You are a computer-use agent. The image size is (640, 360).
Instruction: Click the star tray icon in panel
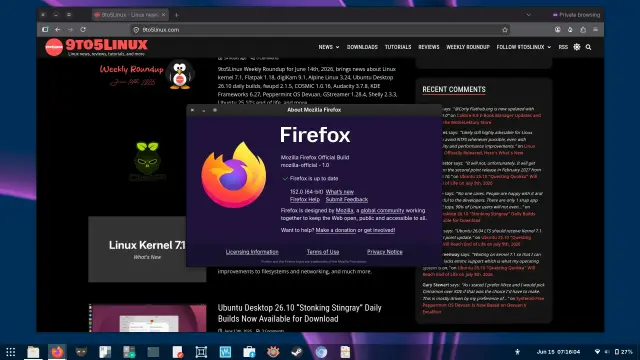coord(517,351)
